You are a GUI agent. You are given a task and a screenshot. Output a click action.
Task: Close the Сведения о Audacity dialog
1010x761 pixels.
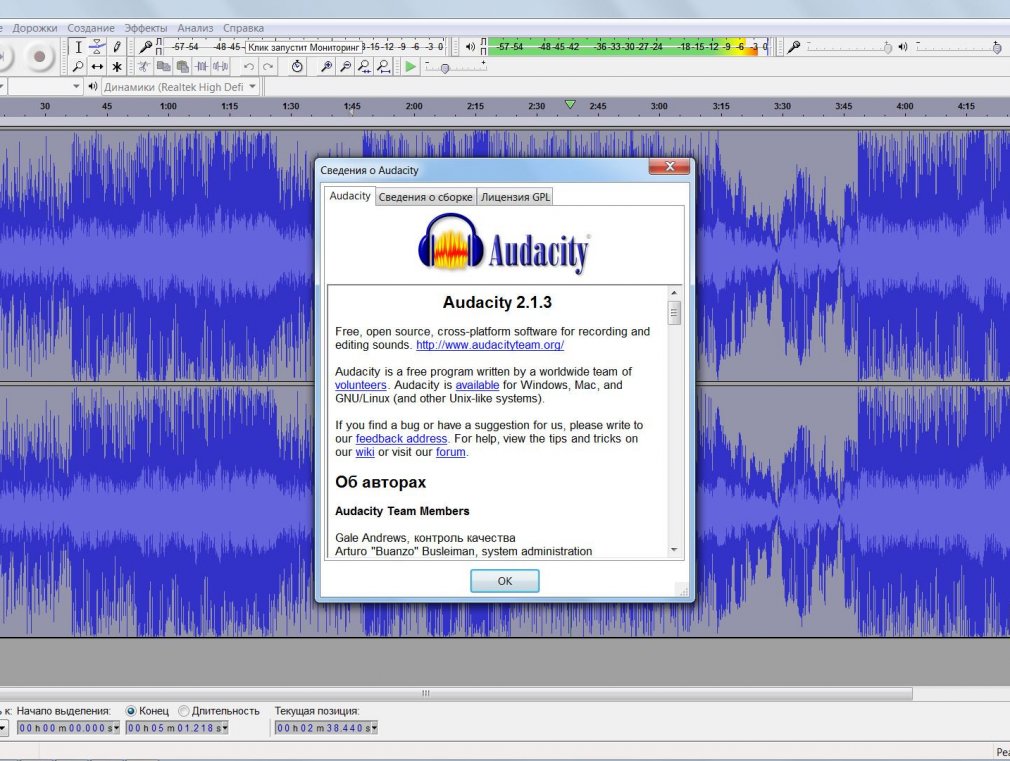click(669, 166)
